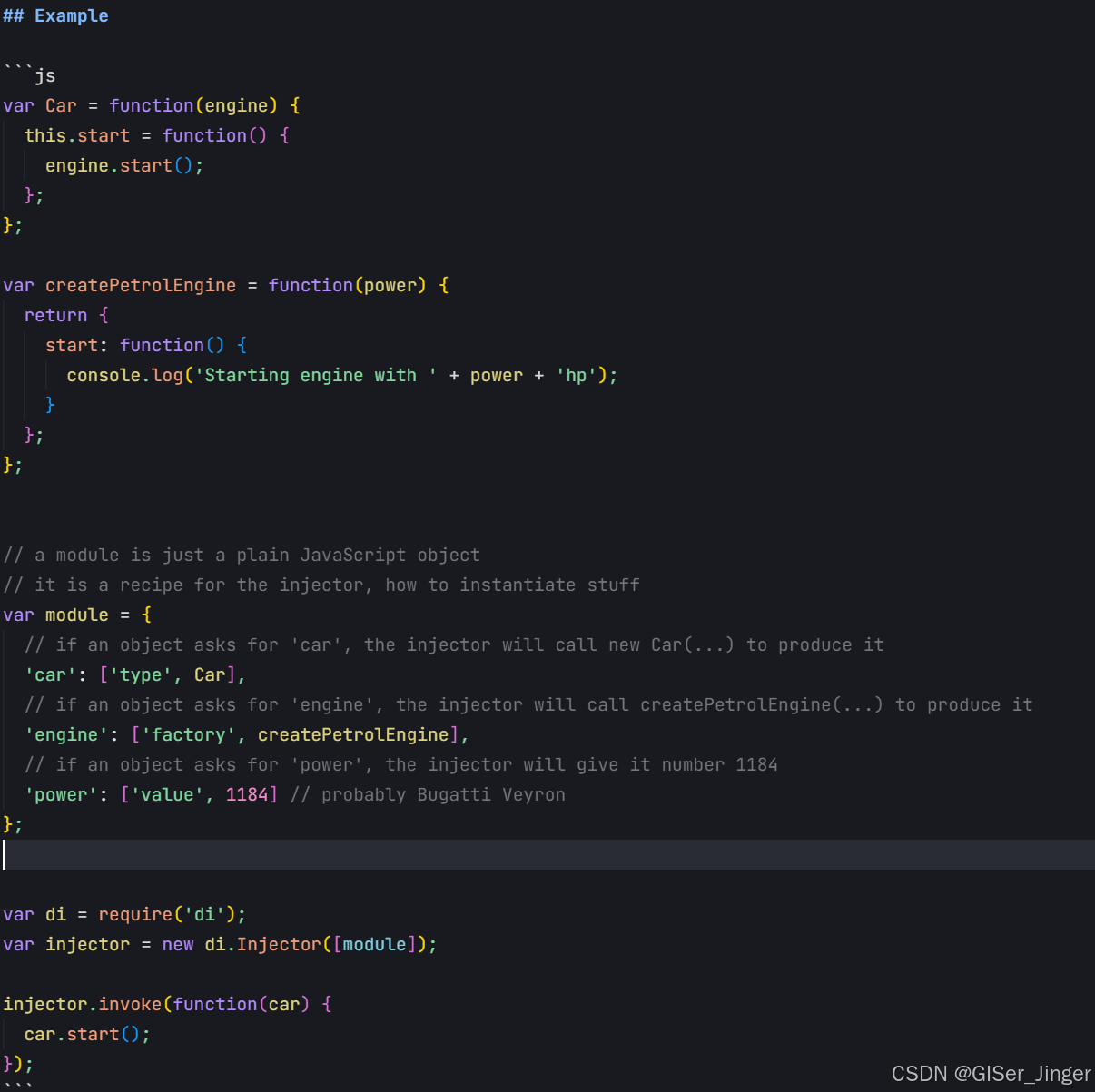This screenshot has width=1095, height=1092.
Task: Click the "this.start = function() {" line
Action: click(157, 135)
